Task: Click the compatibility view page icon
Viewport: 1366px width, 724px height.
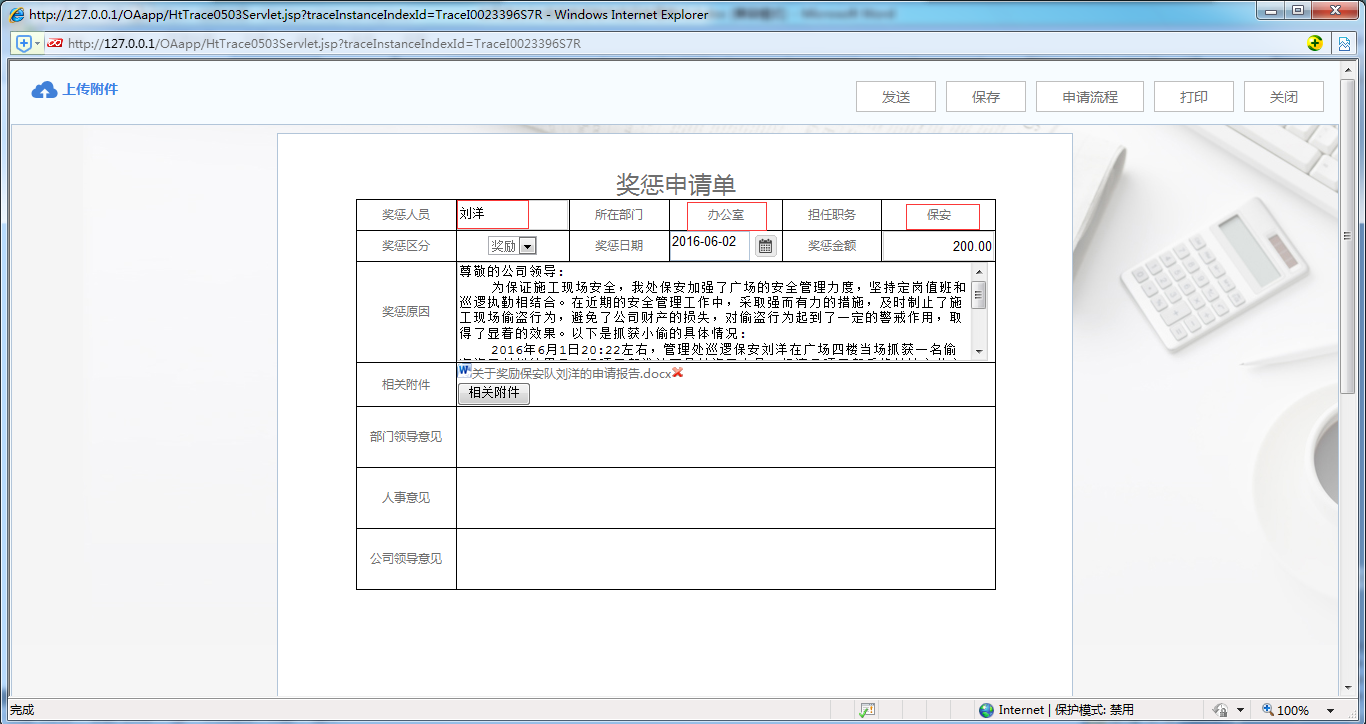Action: (1345, 44)
